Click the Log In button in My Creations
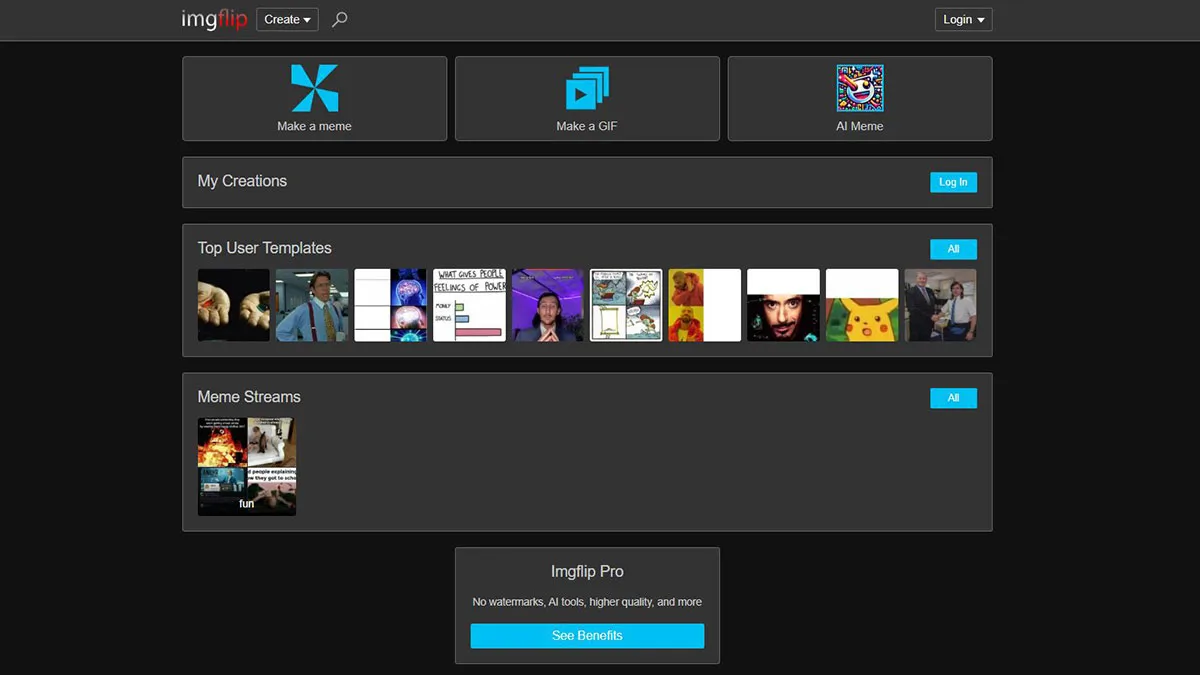This screenshot has width=1200, height=675. click(x=953, y=182)
